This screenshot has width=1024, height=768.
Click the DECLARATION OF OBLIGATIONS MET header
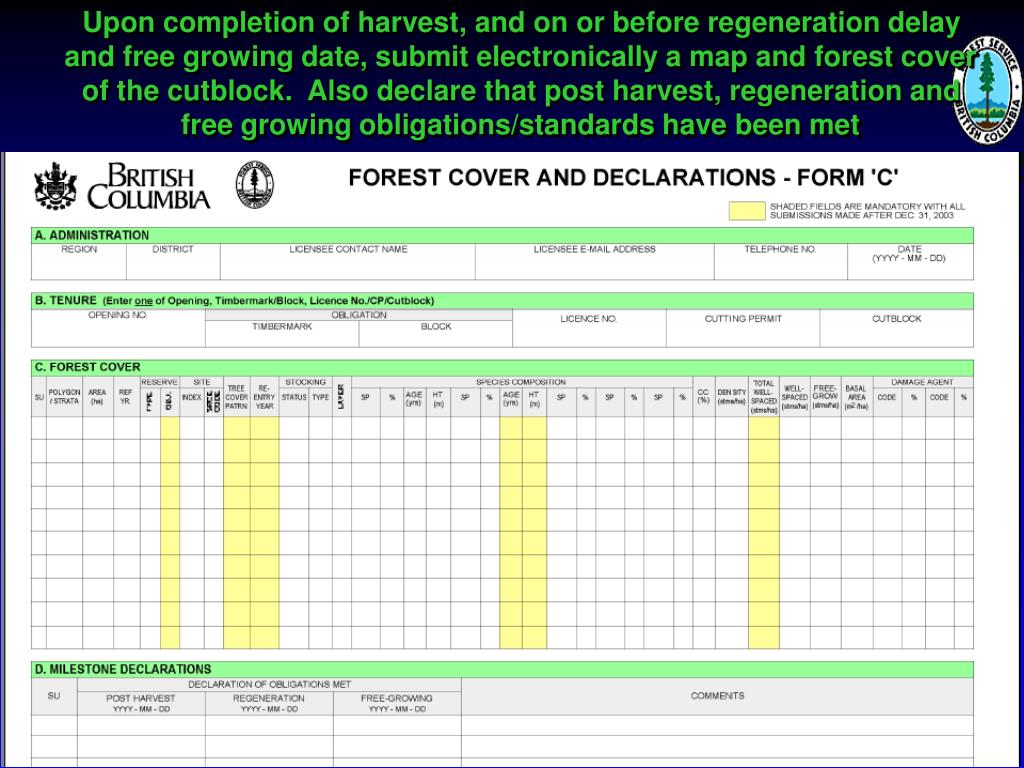(270, 684)
